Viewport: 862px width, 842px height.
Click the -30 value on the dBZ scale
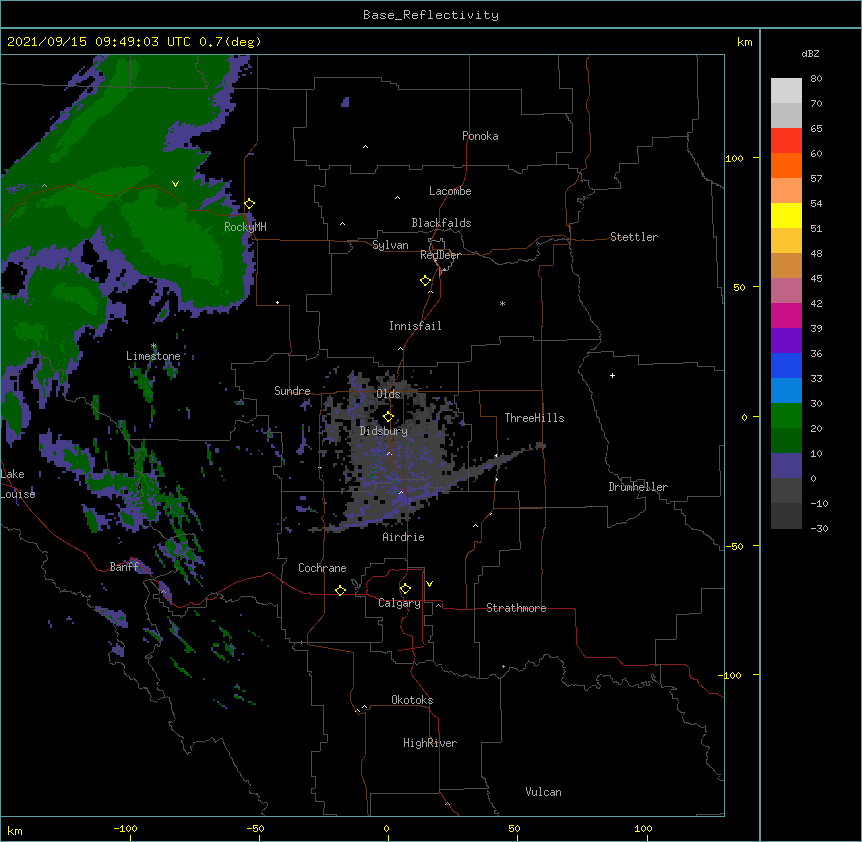[819, 528]
